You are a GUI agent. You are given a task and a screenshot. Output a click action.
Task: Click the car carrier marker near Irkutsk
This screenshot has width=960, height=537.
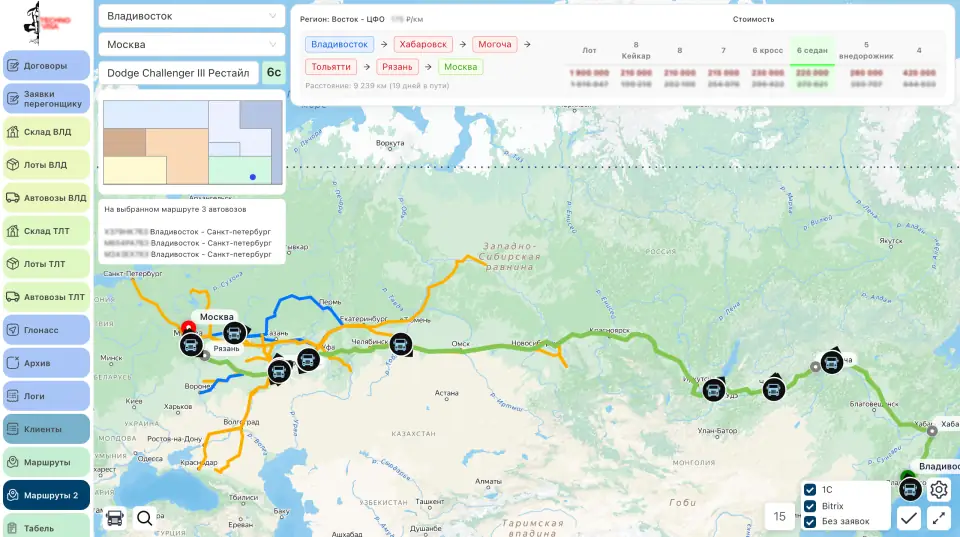713,389
